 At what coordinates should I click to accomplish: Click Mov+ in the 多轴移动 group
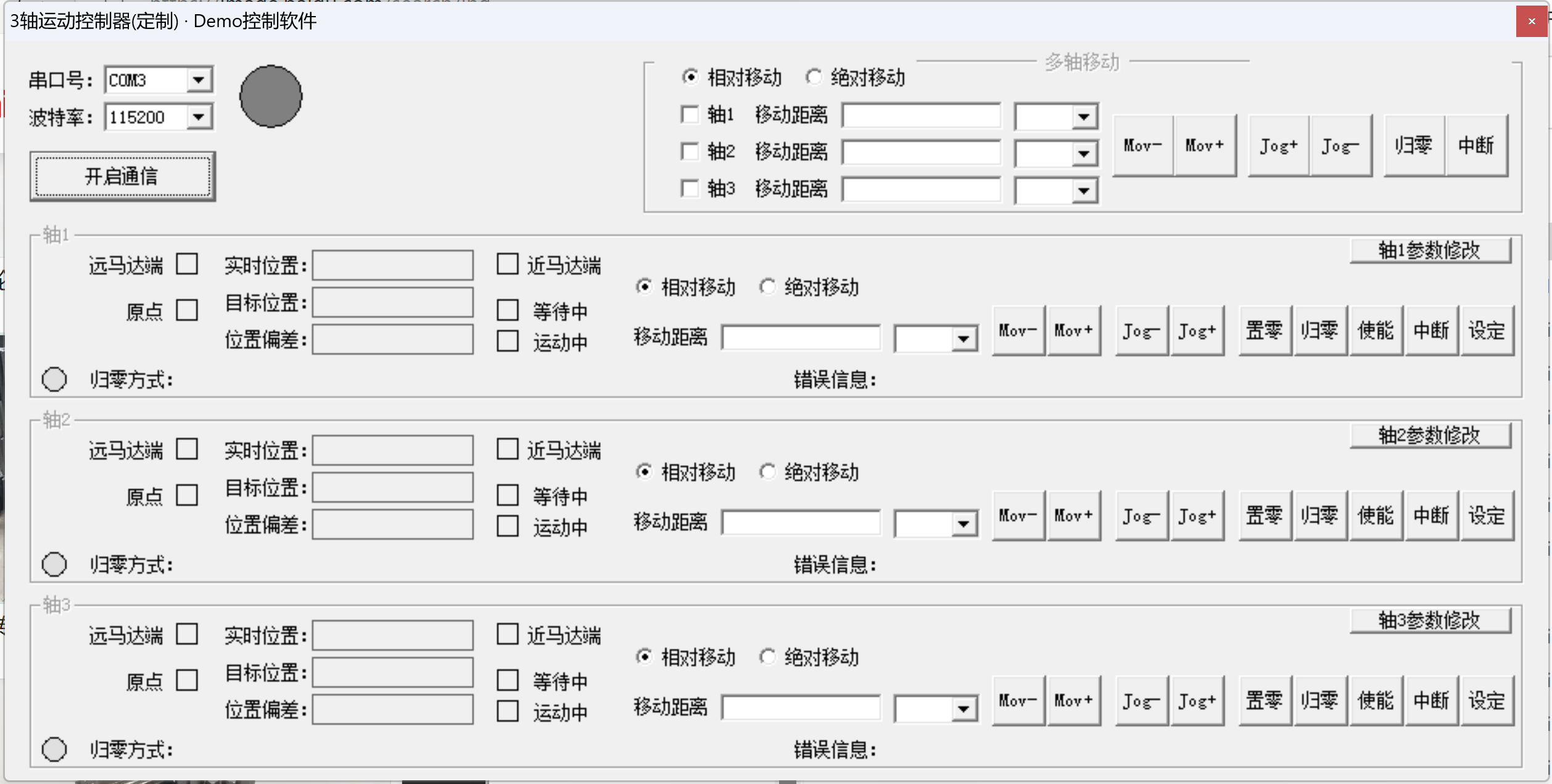pyautogui.click(x=1205, y=146)
